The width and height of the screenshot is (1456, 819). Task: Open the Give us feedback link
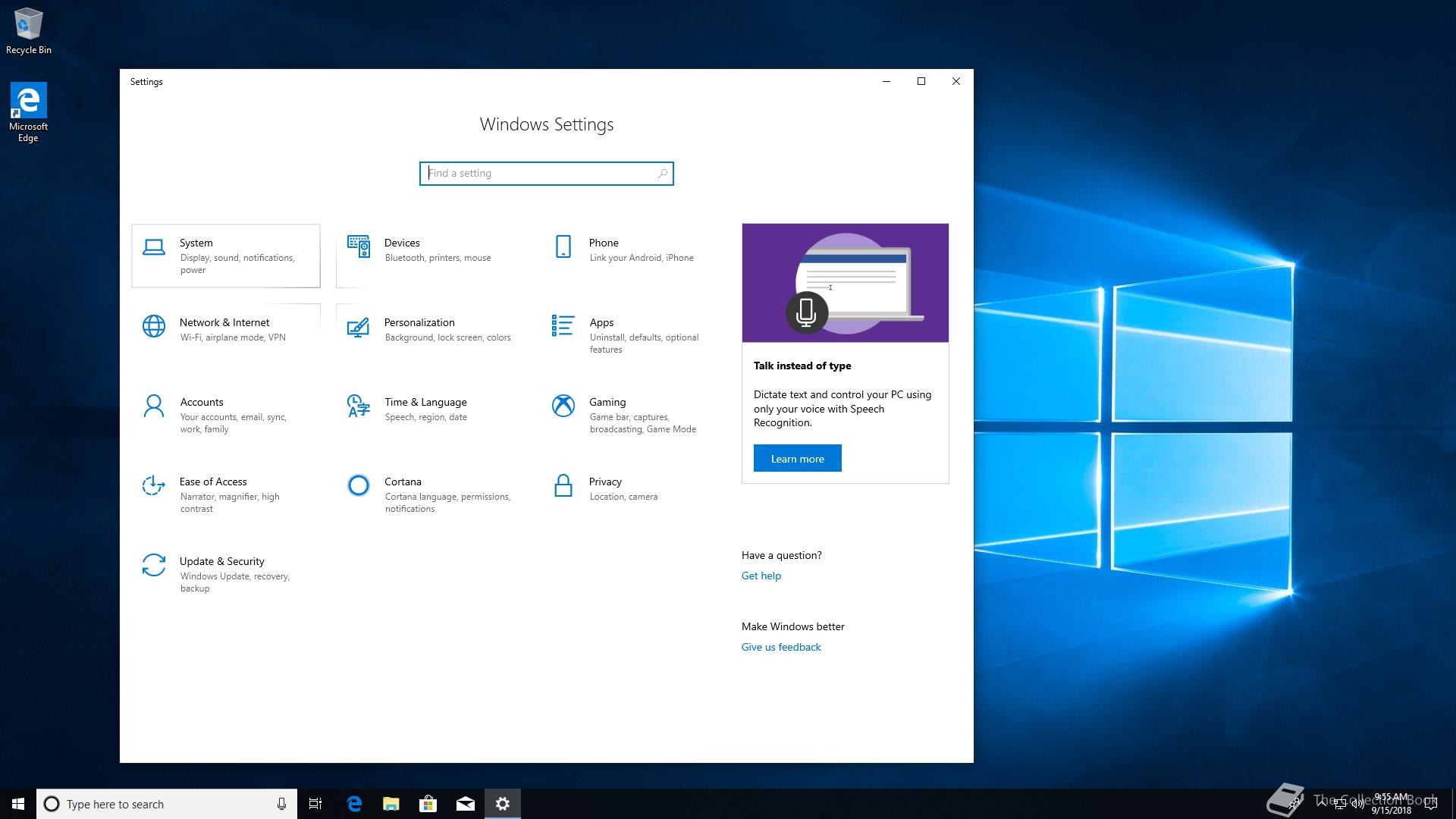(780, 647)
